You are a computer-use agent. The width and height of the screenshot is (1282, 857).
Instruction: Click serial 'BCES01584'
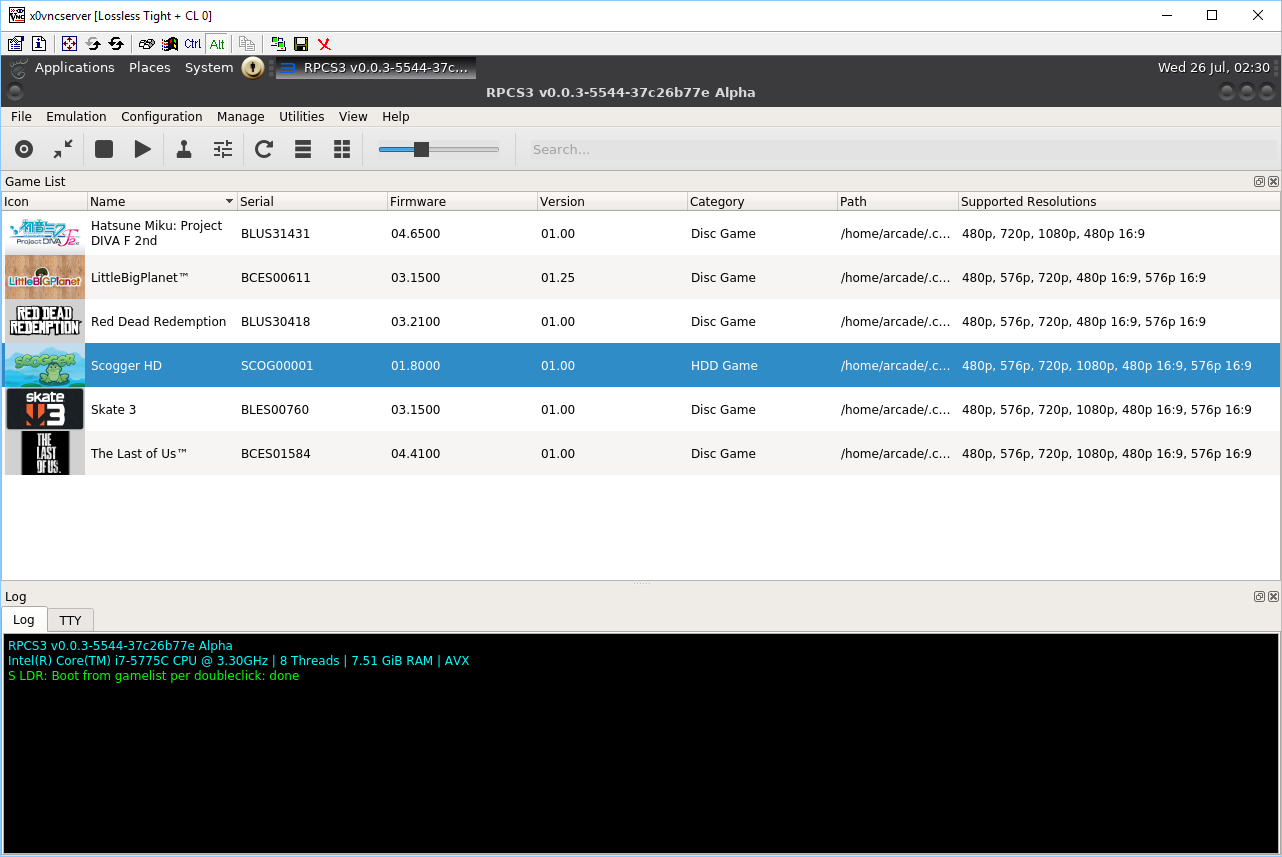[276, 454]
